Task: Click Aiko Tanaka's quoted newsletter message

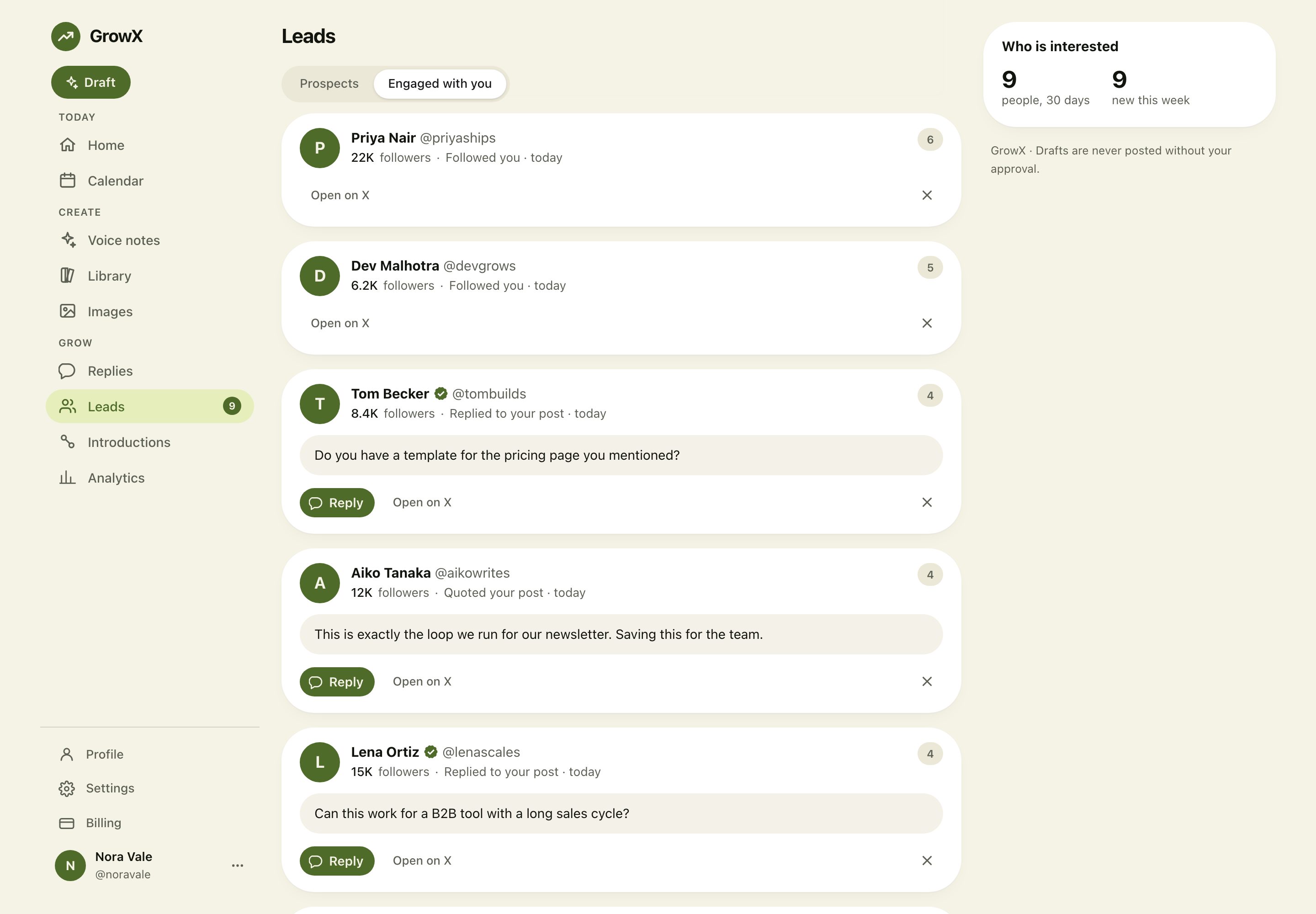Action: [x=621, y=634]
